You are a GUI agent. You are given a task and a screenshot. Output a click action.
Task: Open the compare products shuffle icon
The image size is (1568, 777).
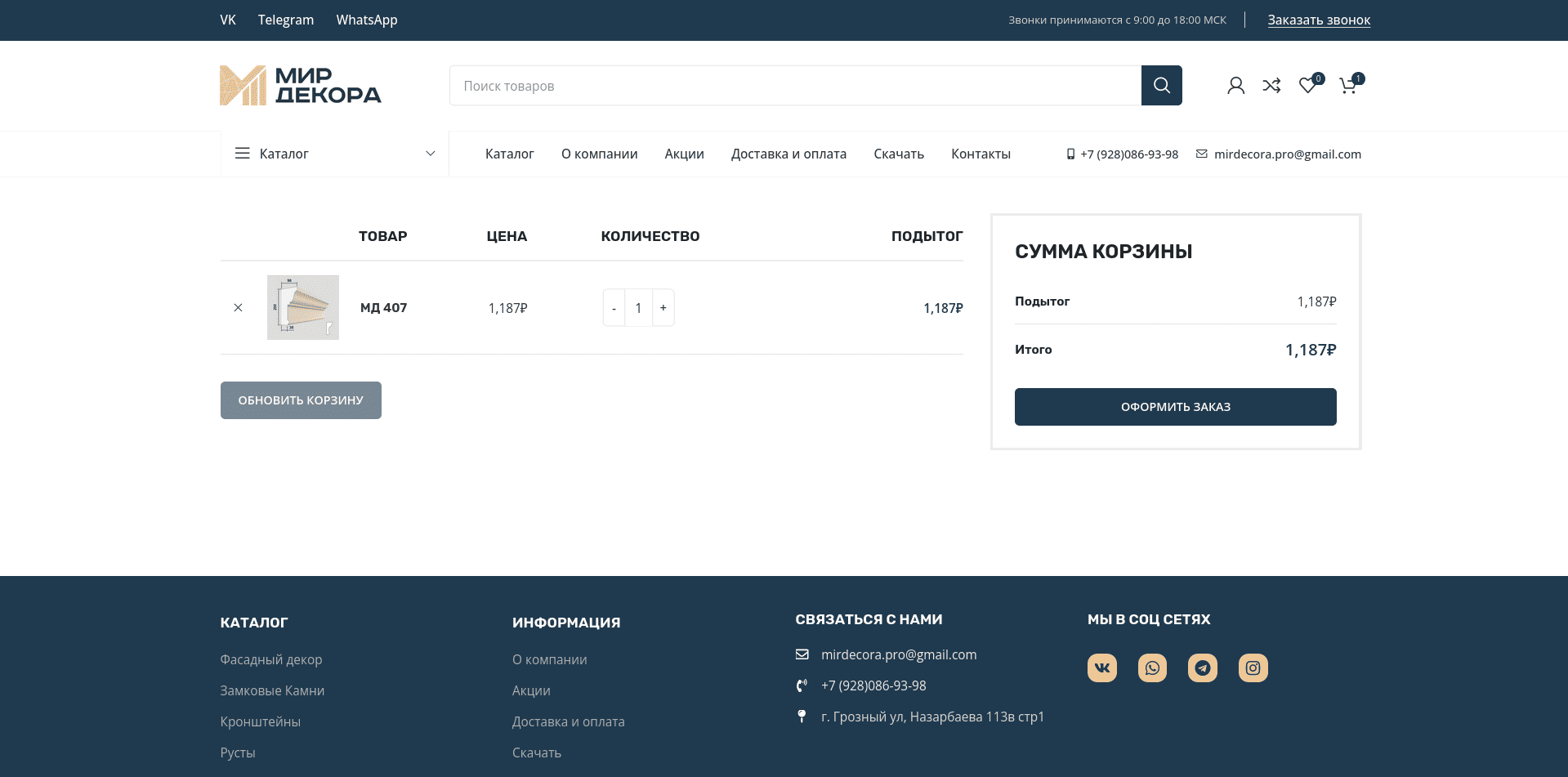click(x=1271, y=85)
